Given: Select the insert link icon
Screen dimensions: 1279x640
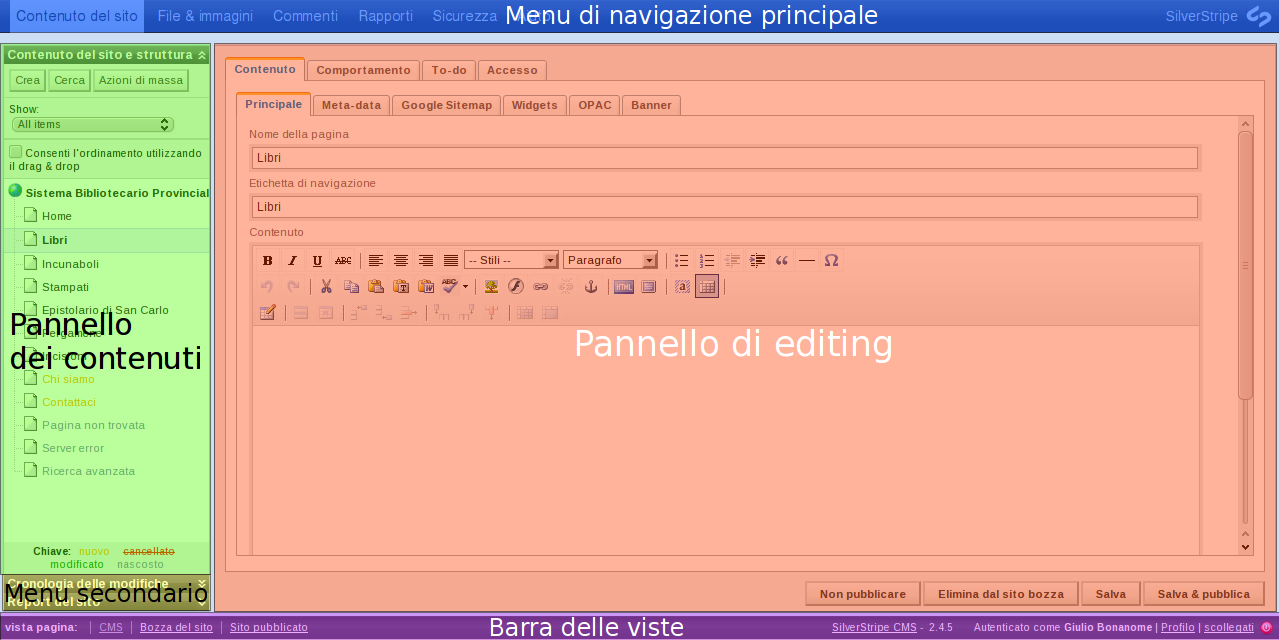Looking at the screenshot, I should pyautogui.click(x=540, y=286).
